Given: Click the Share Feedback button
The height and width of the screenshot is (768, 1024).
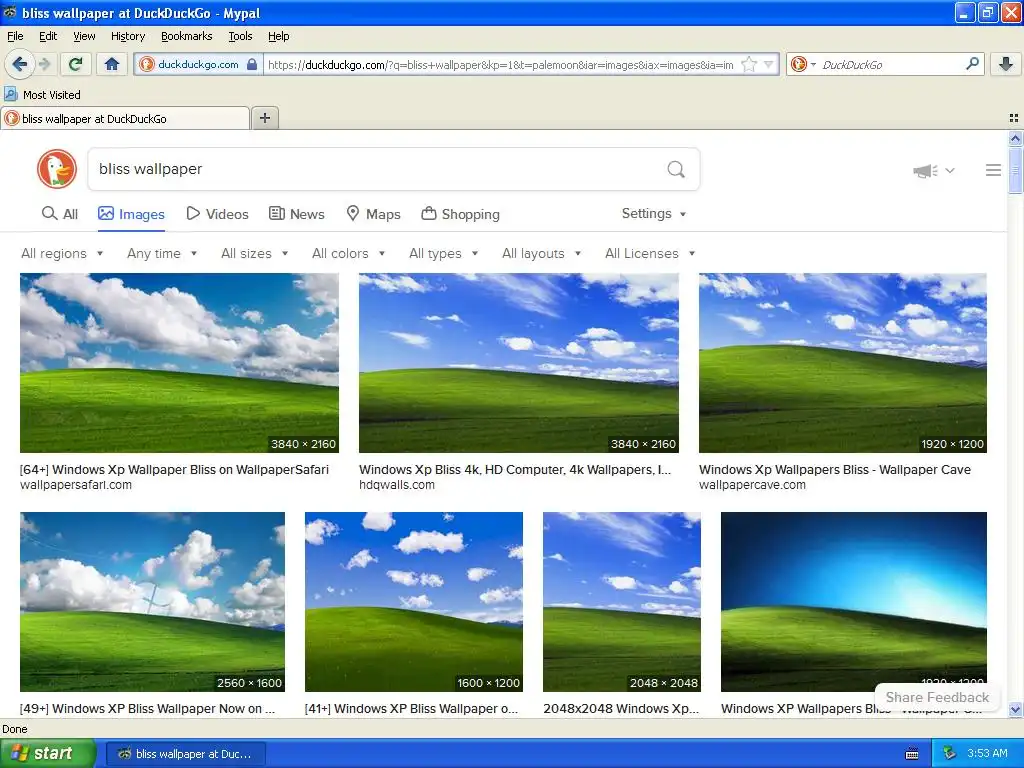Looking at the screenshot, I should (x=937, y=697).
